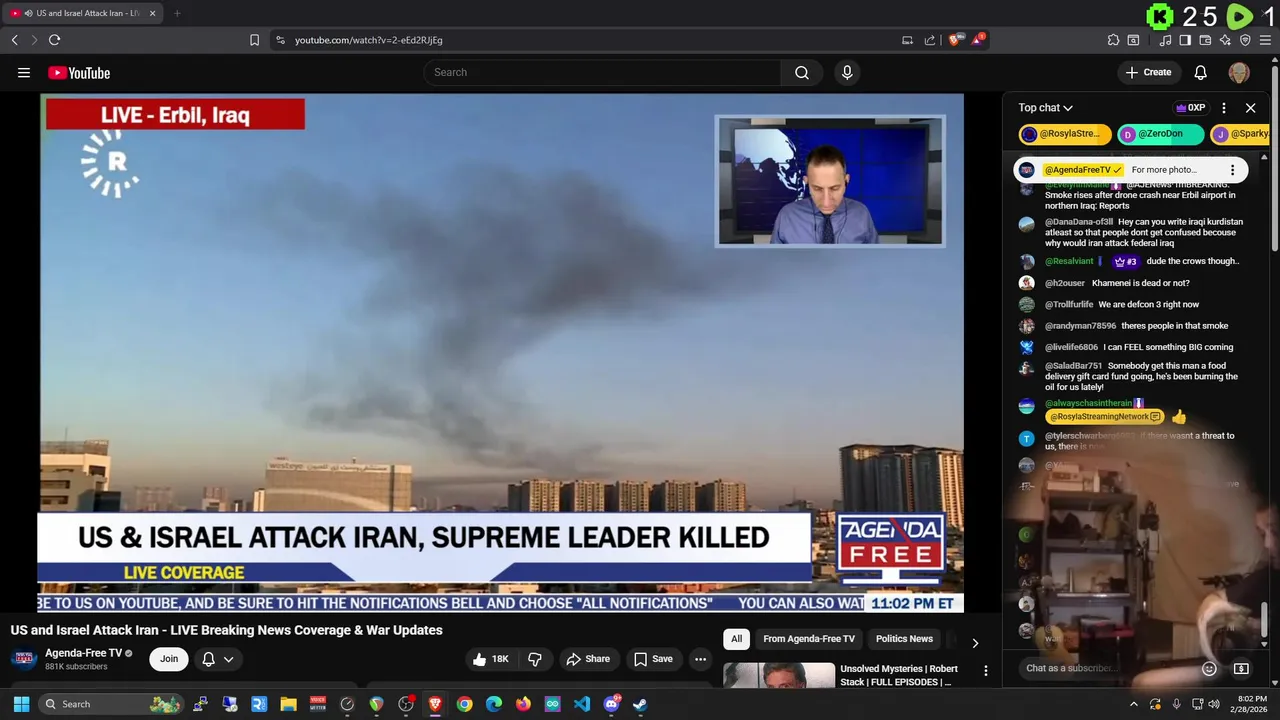Click the Join membership button
The height and width of the screenshot is (720, 1280).
169,659
